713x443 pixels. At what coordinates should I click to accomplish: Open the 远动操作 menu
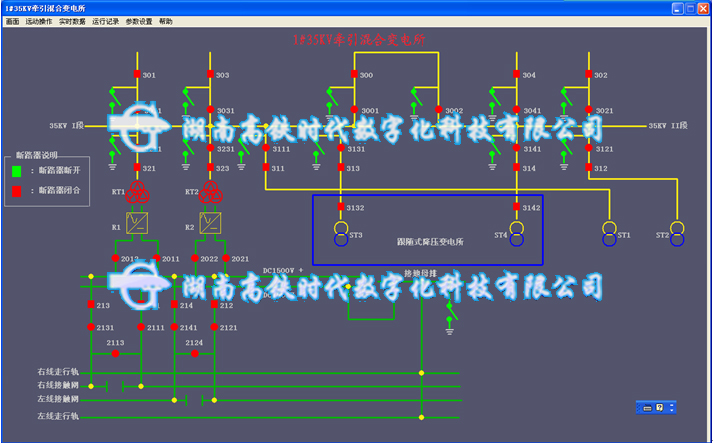point(39,21)
